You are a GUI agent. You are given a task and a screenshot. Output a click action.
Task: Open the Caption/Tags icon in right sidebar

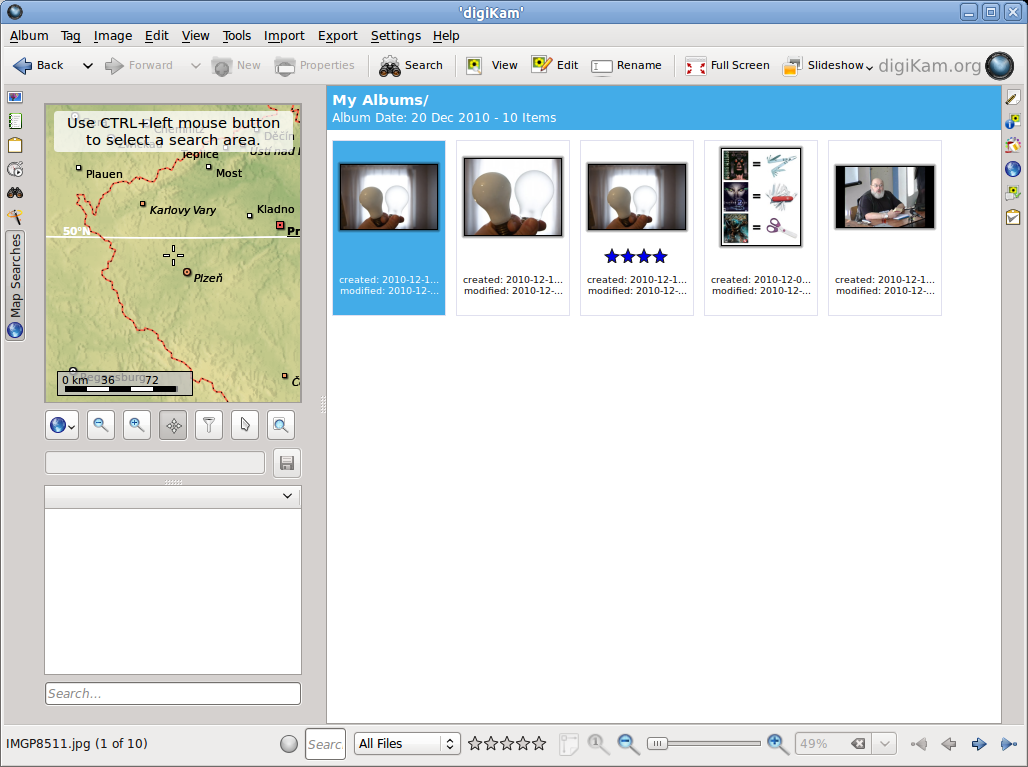click(x=1013, y=193)
